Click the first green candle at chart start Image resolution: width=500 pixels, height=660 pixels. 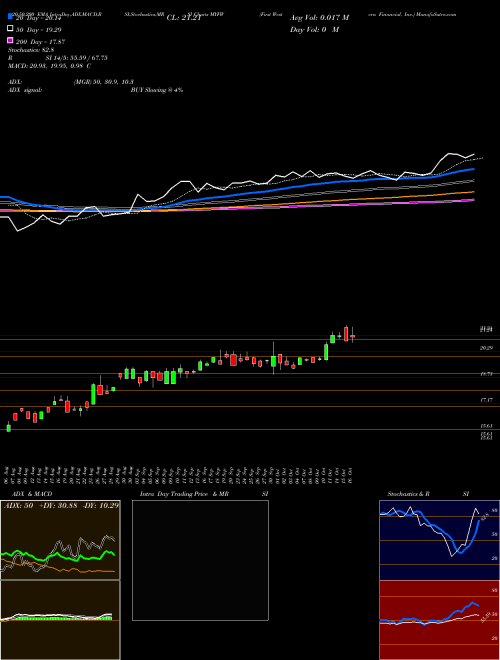click(x=8, y=428)
